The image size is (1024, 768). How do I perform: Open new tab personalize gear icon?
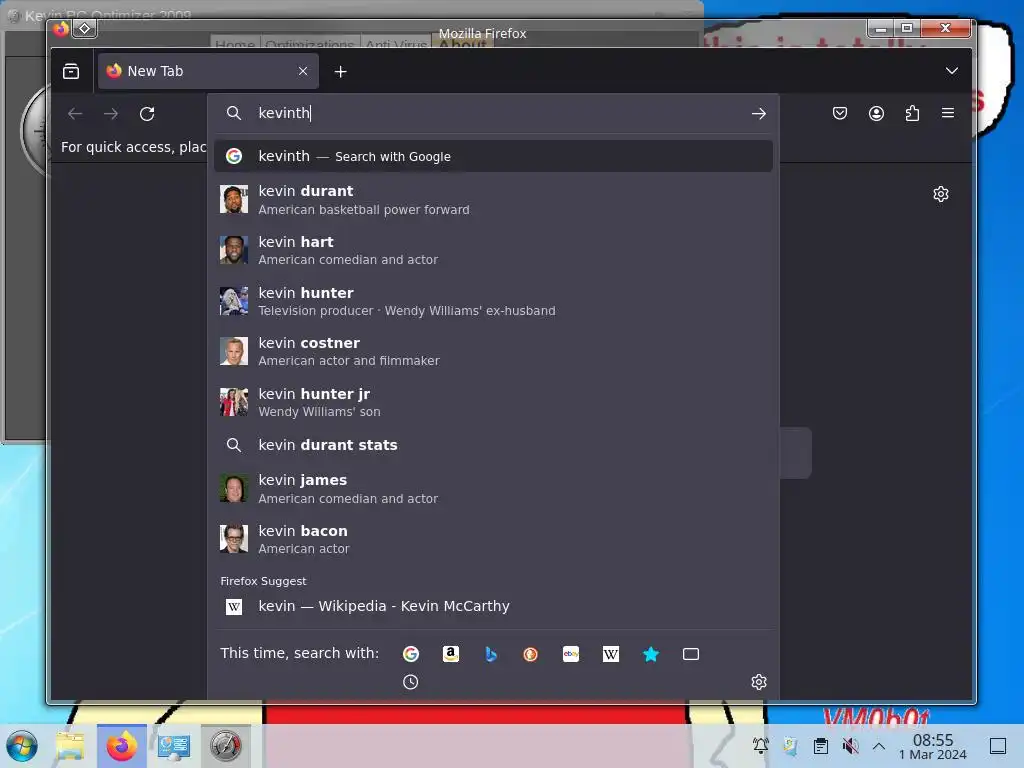(940, 194)
